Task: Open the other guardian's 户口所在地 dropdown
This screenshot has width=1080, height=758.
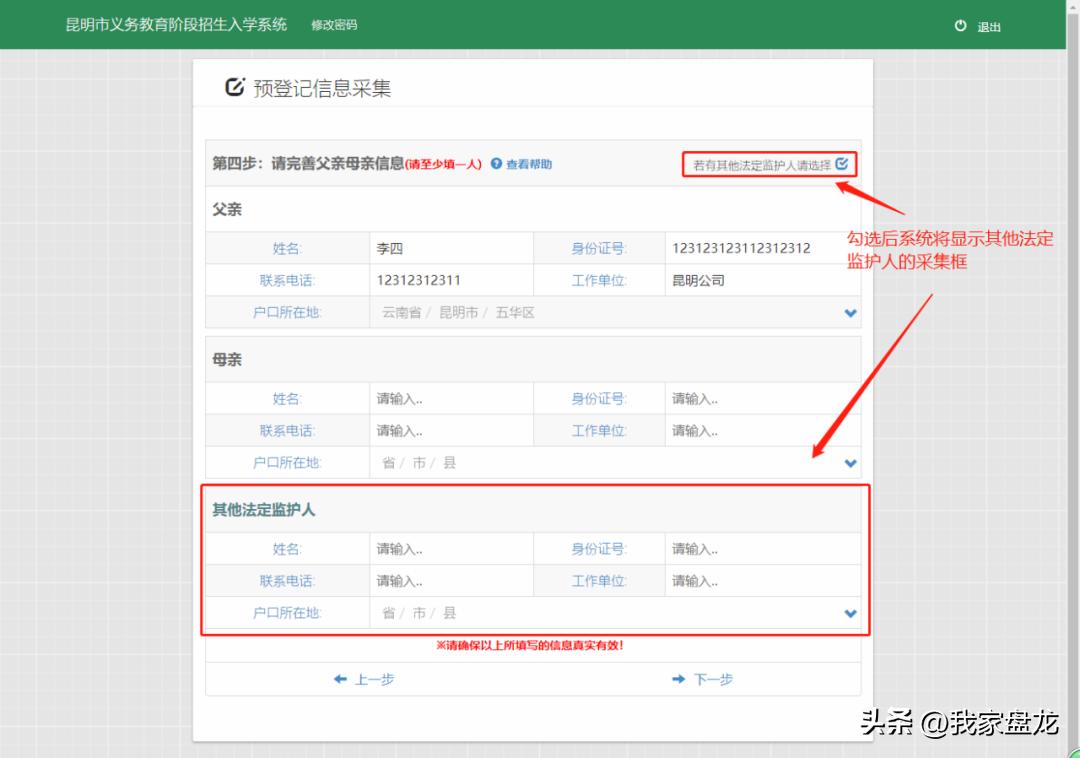Action: coord(851,613)
